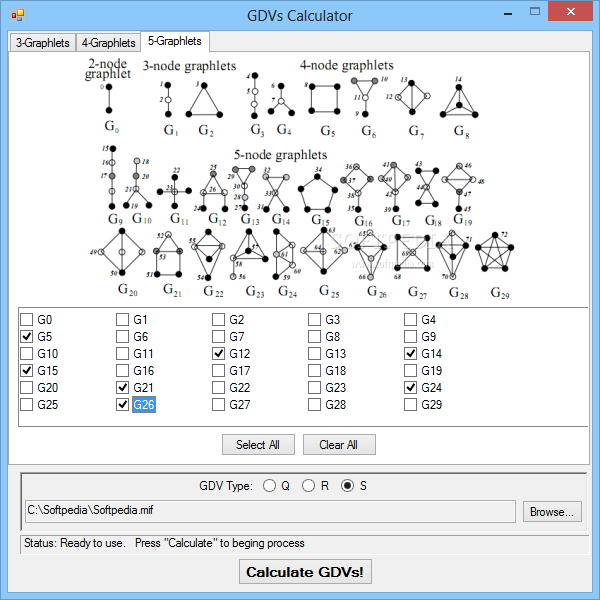The width and height of the screenshot is (600, 600).
Task: Click the G11 cross graphlet diagram
Action: click(174, 191)
